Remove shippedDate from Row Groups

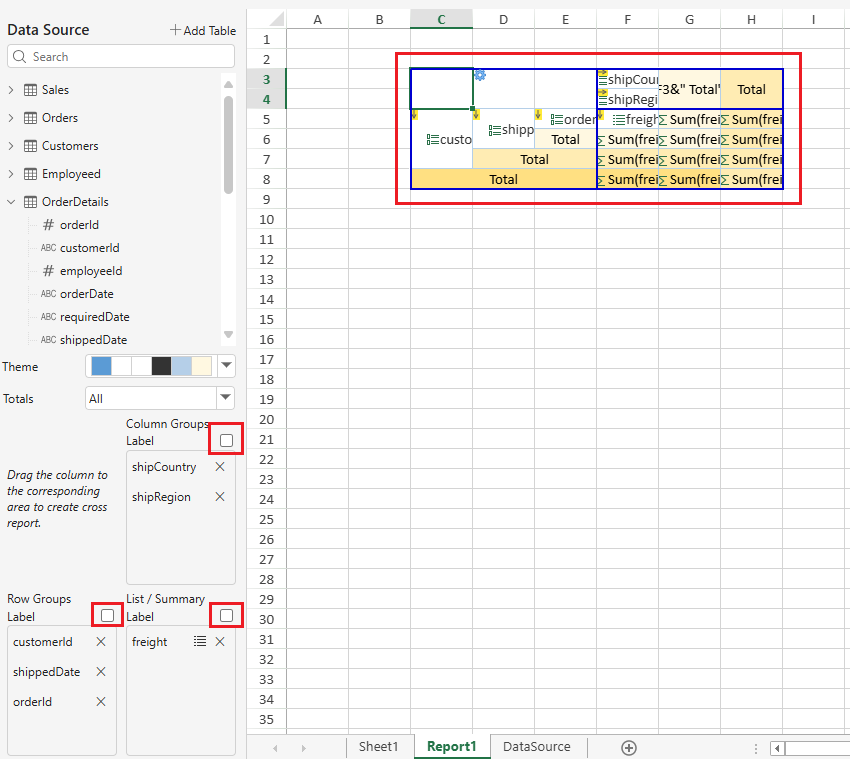(101, 672)
